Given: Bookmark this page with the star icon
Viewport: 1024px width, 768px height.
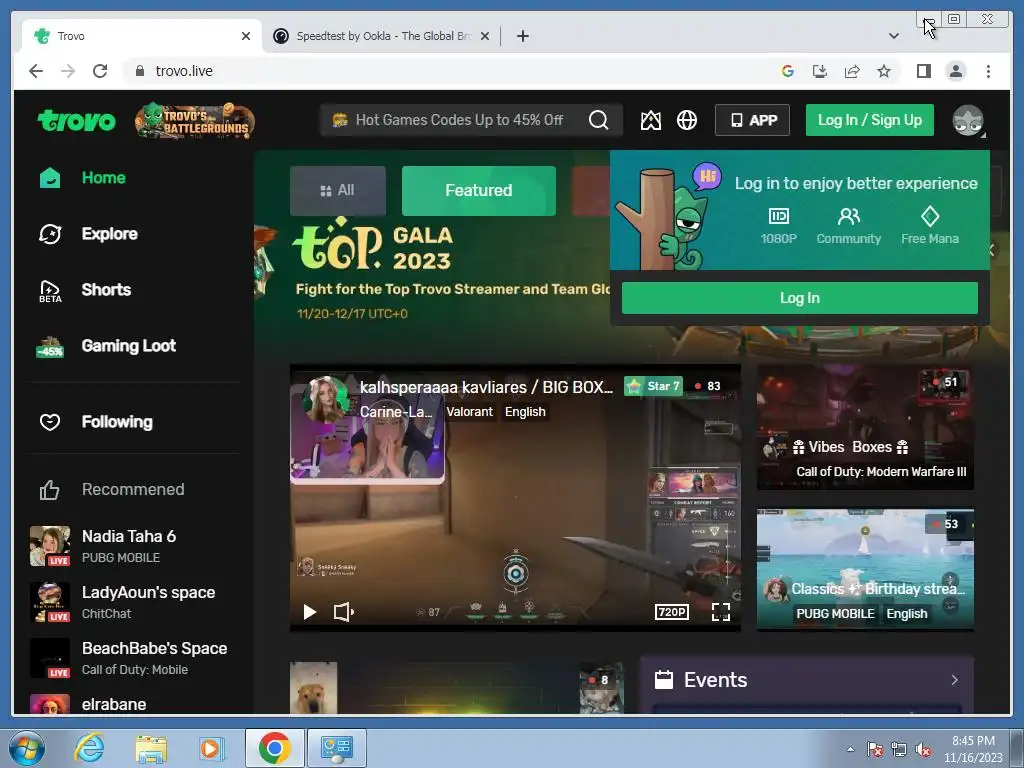Looking at the screenshot, I should pos(884,71).
